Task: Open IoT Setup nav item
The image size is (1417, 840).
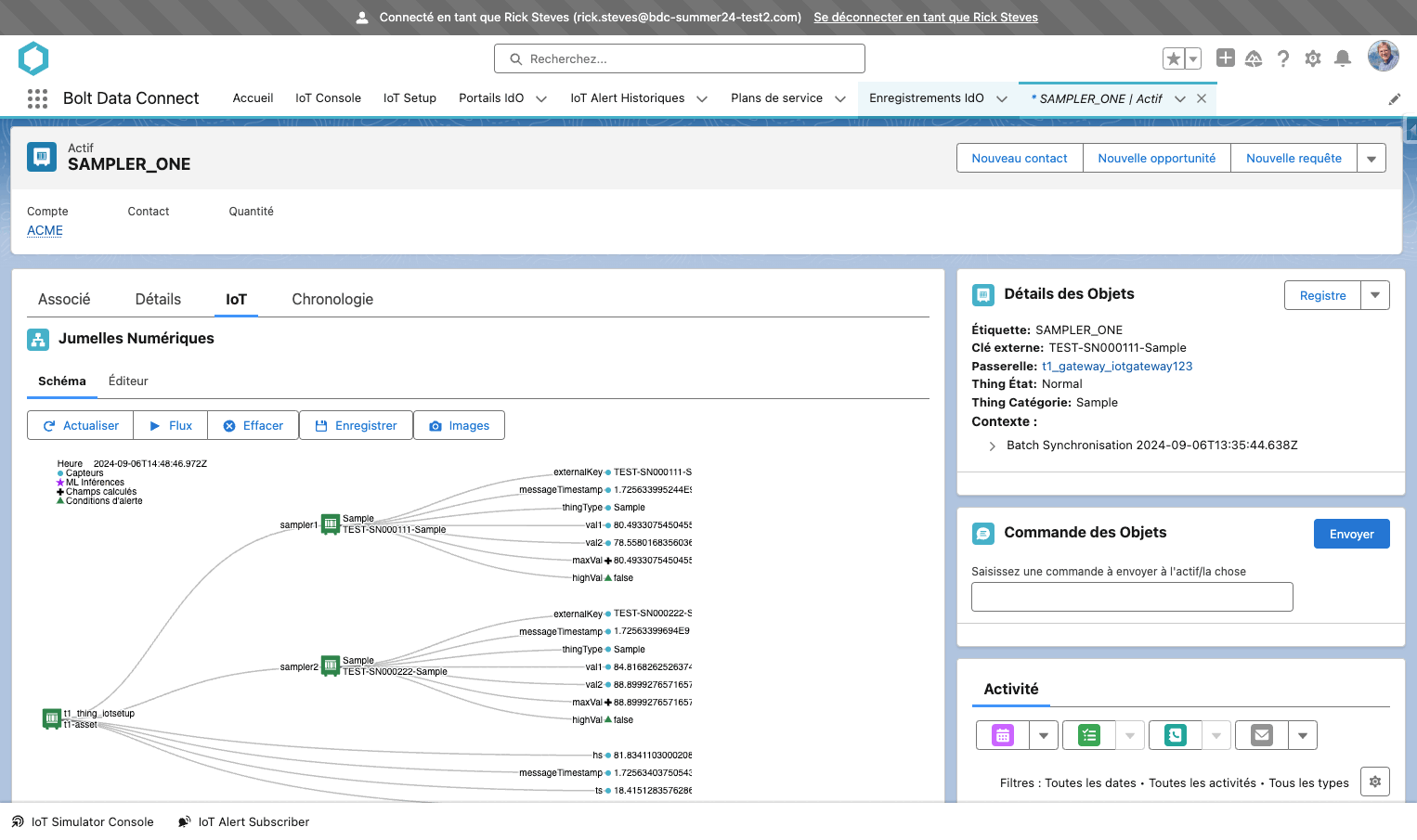Action: click(x=409, y=98)
